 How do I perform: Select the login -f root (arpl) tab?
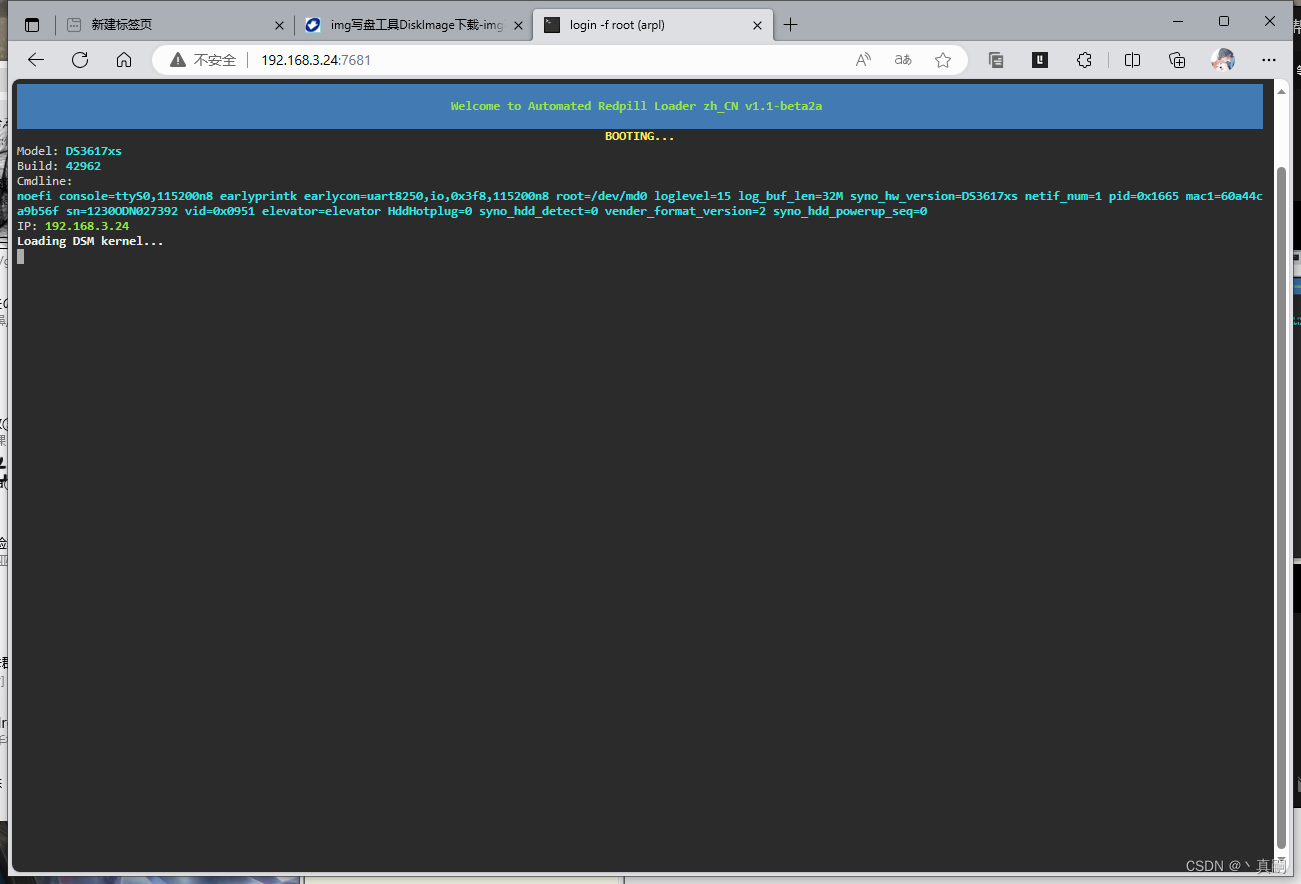tap(653, 25)
